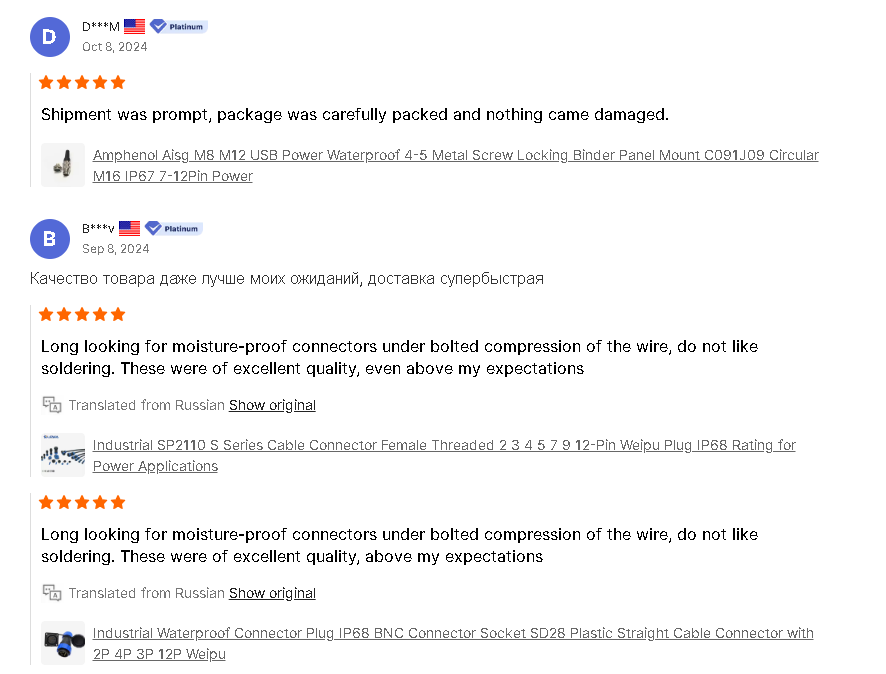Click the D***M reviewer name

click(100, 27)
